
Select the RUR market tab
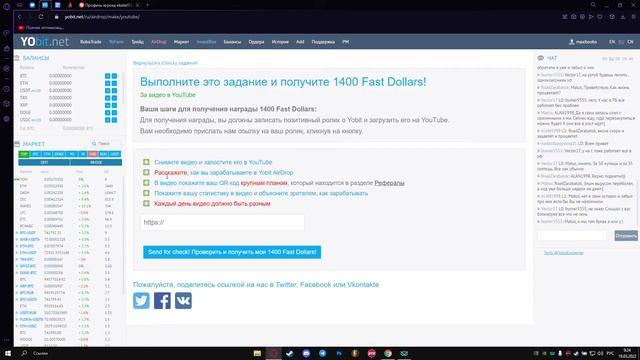click(103, 154)
